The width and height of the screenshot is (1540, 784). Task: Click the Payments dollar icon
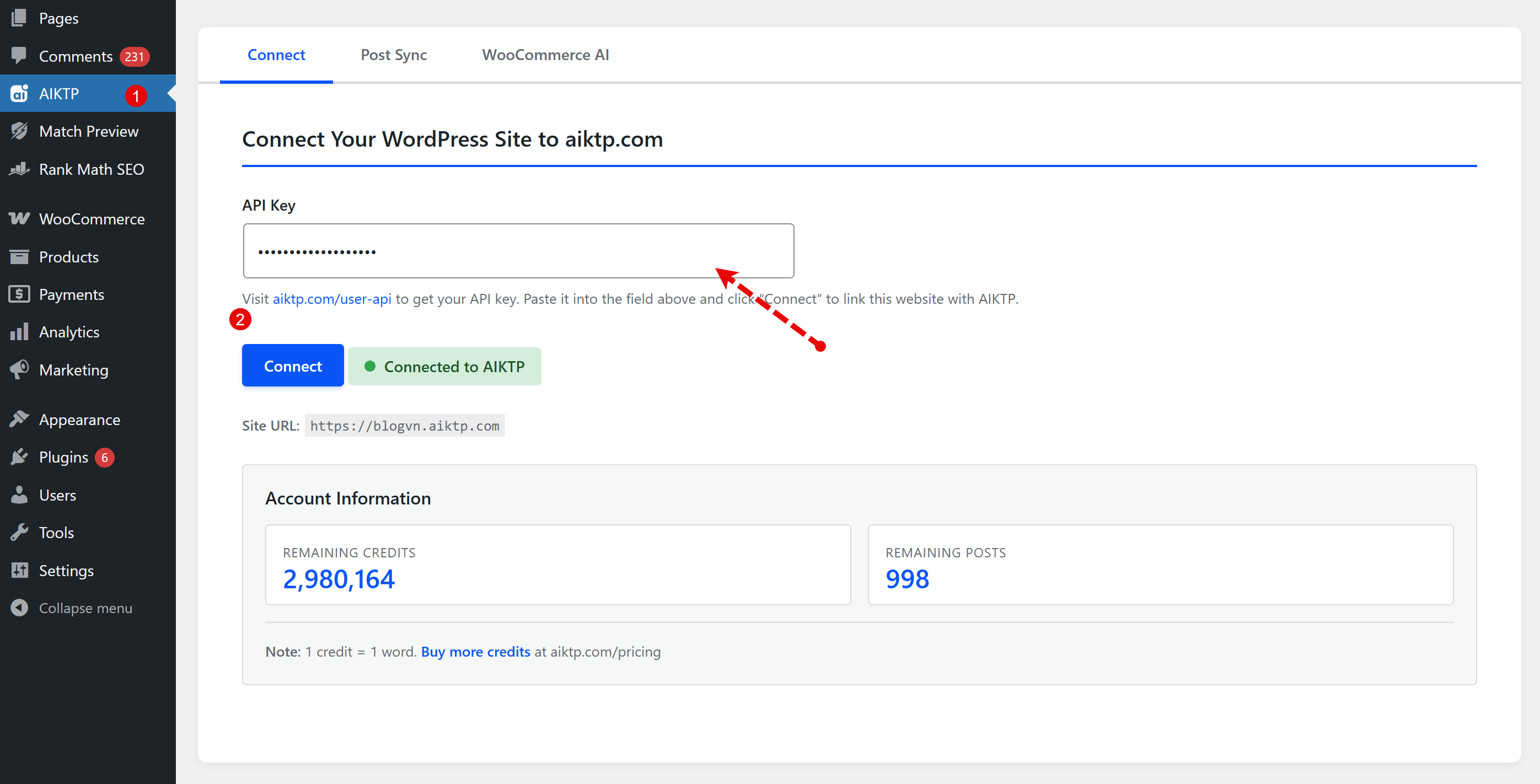pyautogui.click(x=19, y=294)
